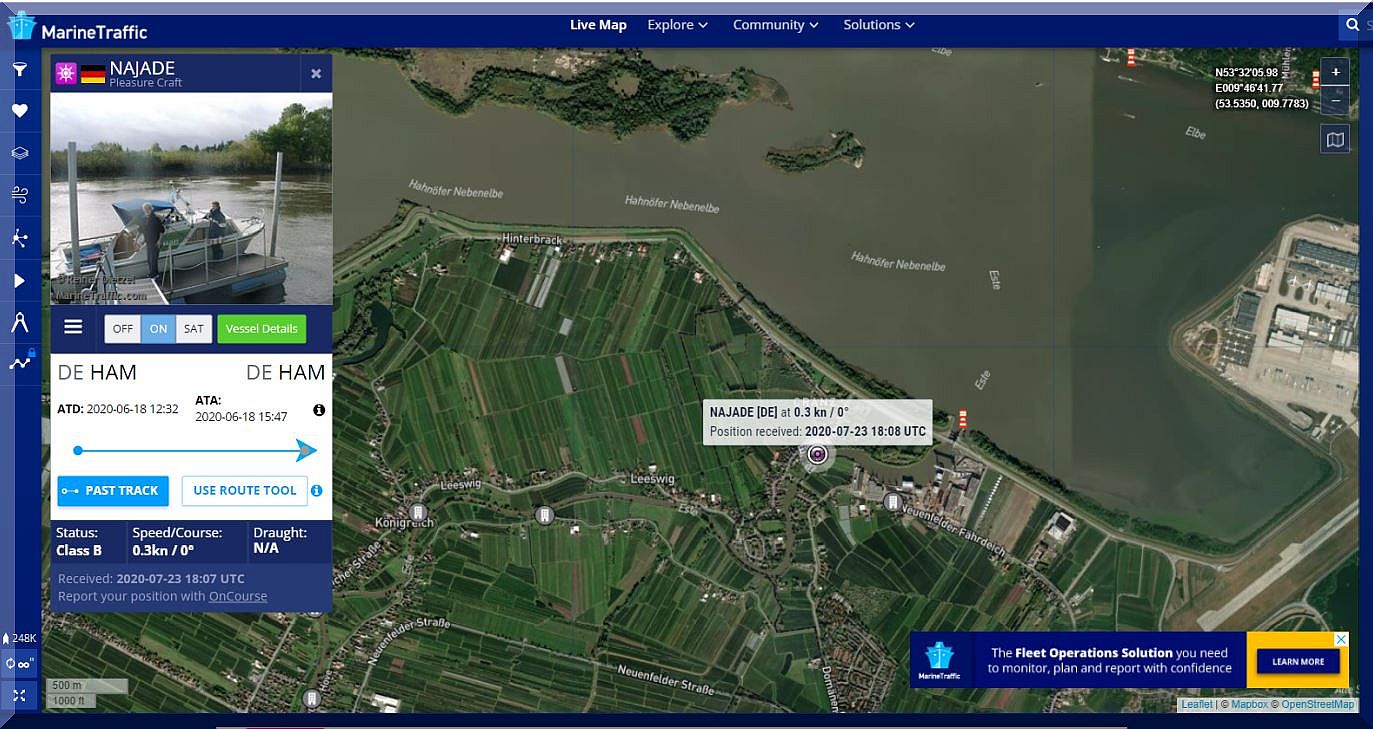
Task: Open the filter funnel icon in sidebar
Action: point(19,70)
